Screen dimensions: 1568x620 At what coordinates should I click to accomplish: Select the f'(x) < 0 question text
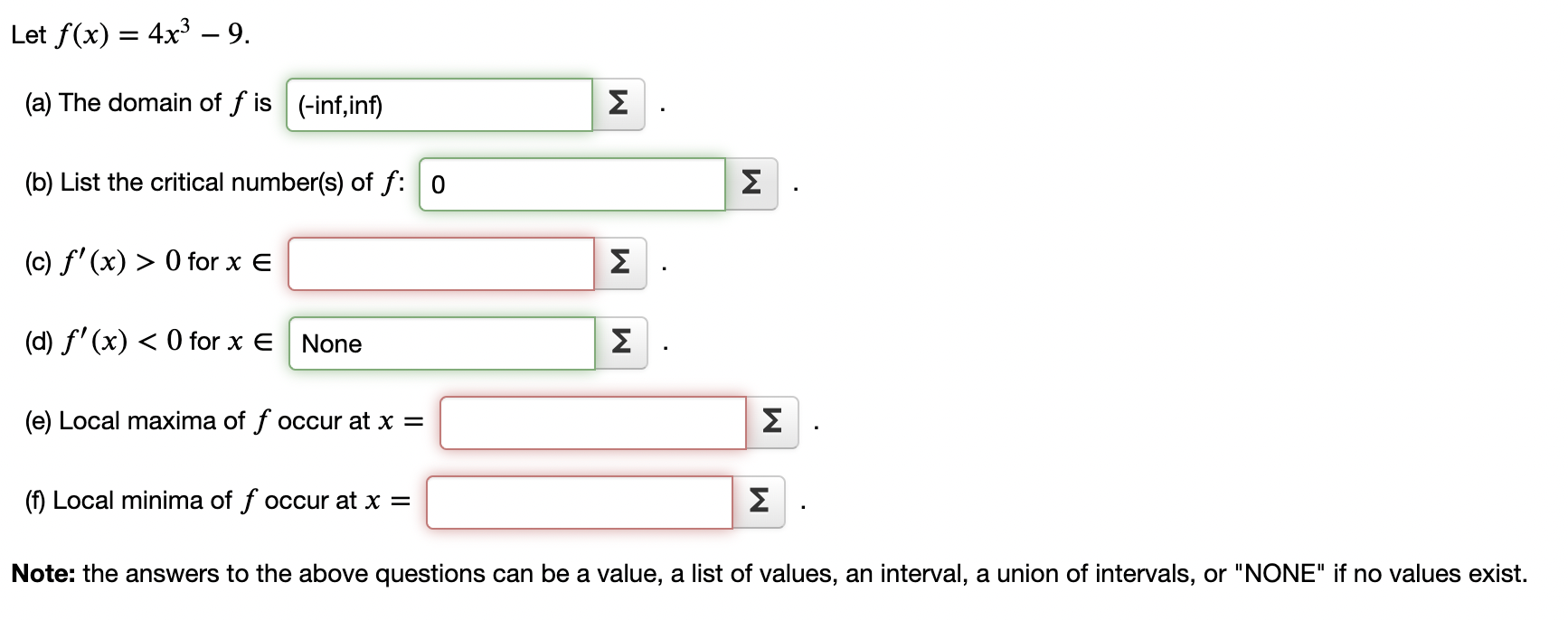point(149,342)
